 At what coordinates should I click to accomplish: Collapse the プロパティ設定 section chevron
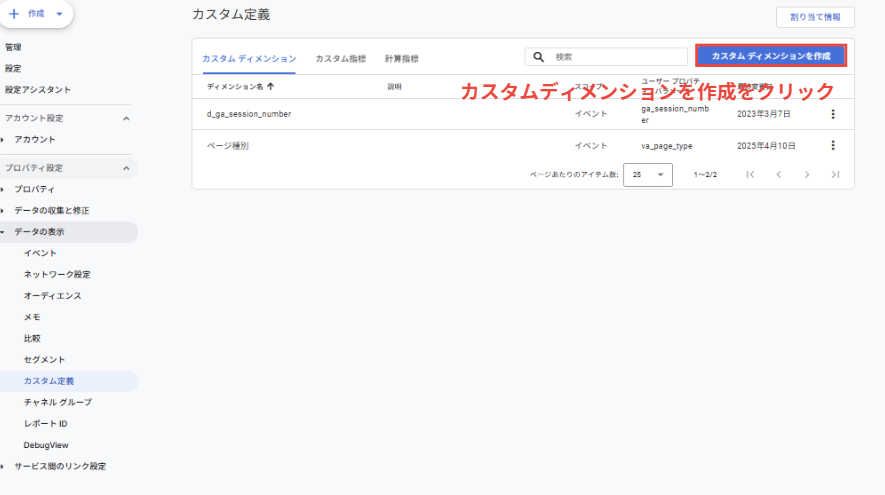[x=126, y=168]
